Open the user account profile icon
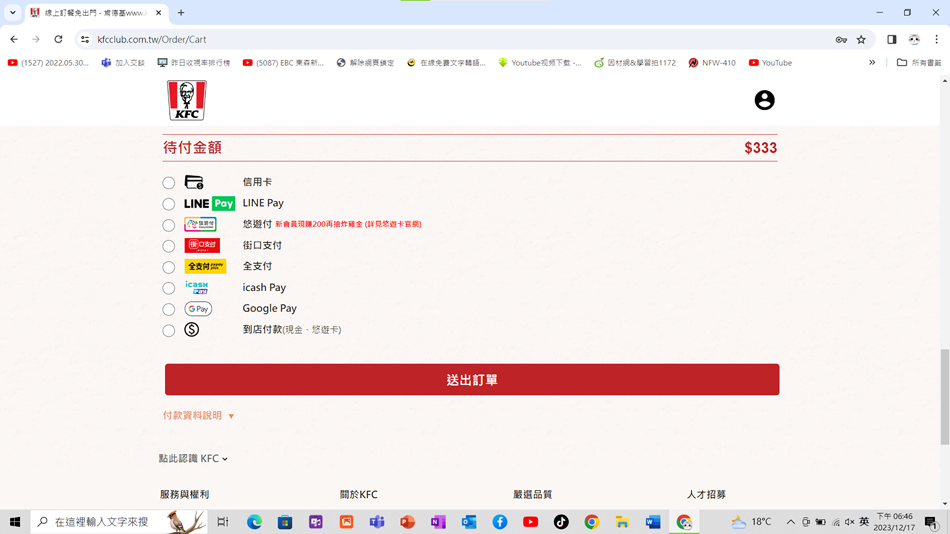The width and height of the screenshot is (950, 534). [764, 100]
